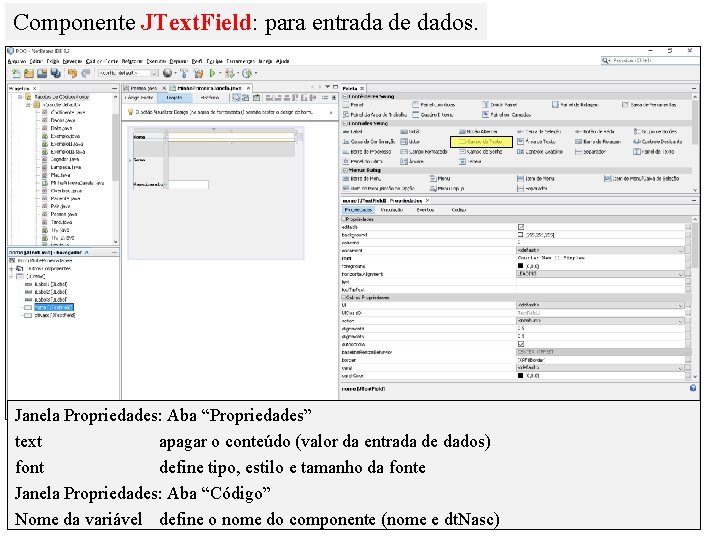Select the Botão component in the palette

click(x=411, y=132)
